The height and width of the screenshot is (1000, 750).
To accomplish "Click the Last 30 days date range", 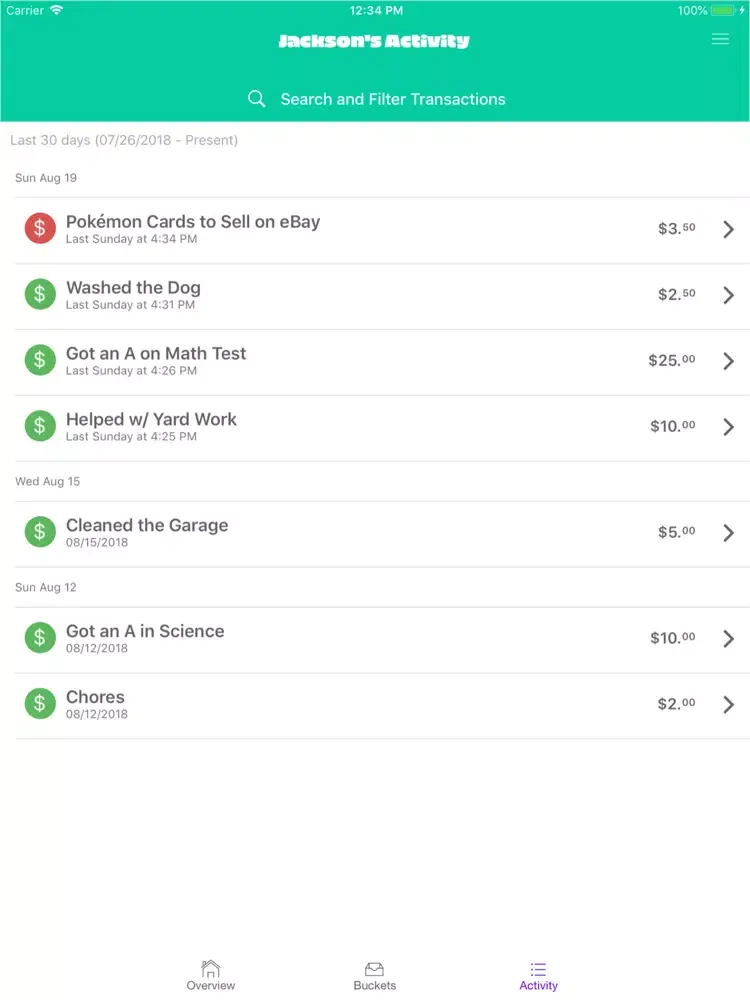I will [x=124, y=140].
